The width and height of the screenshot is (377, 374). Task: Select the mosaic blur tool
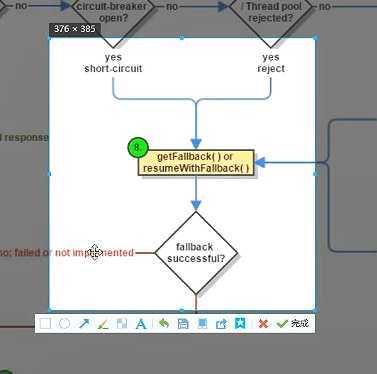[122, 324]
